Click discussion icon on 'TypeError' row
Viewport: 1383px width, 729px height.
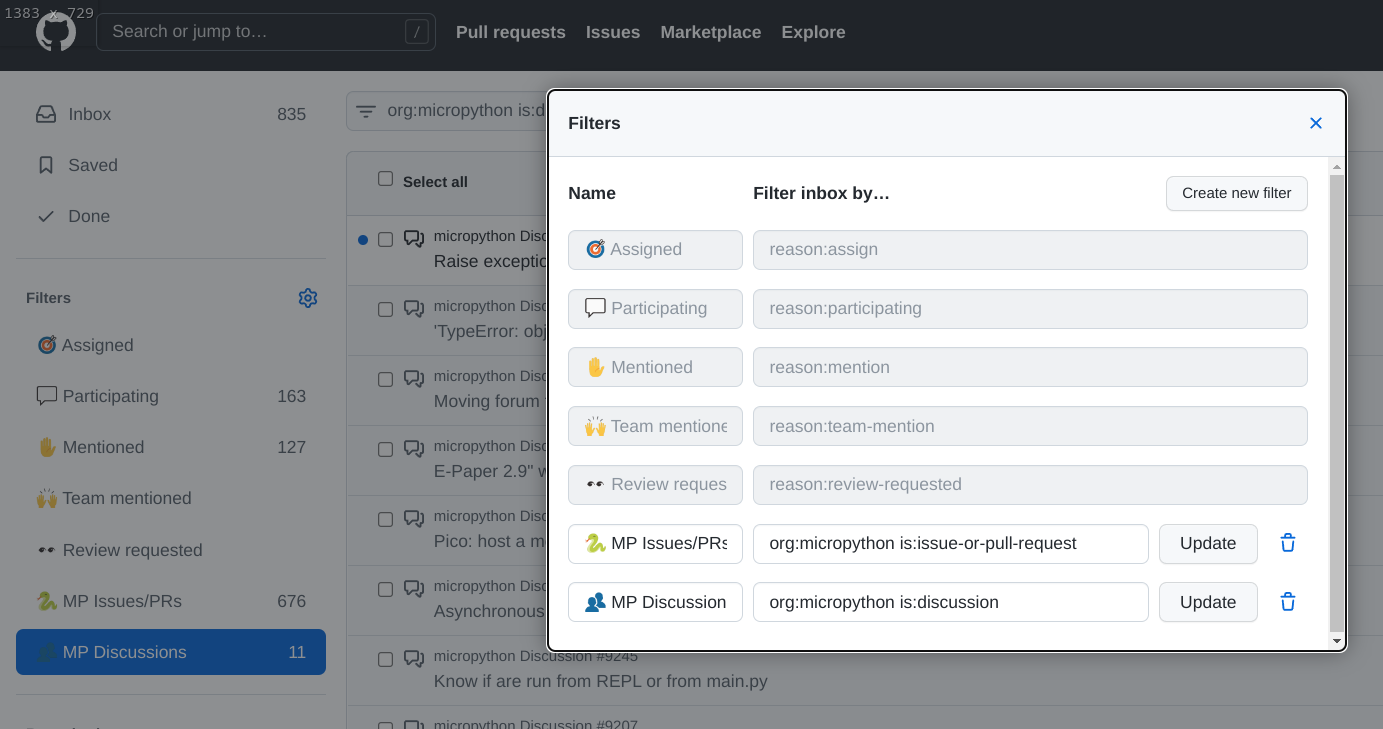(x=414, y=309)
